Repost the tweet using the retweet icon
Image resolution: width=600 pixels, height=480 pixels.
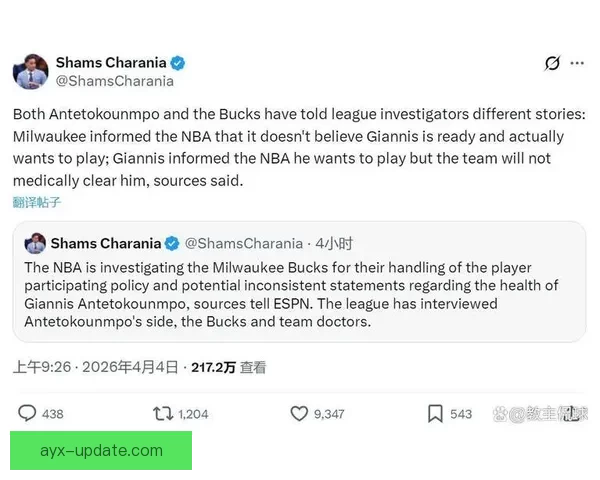pyautogui.click(x=163, y=413)
